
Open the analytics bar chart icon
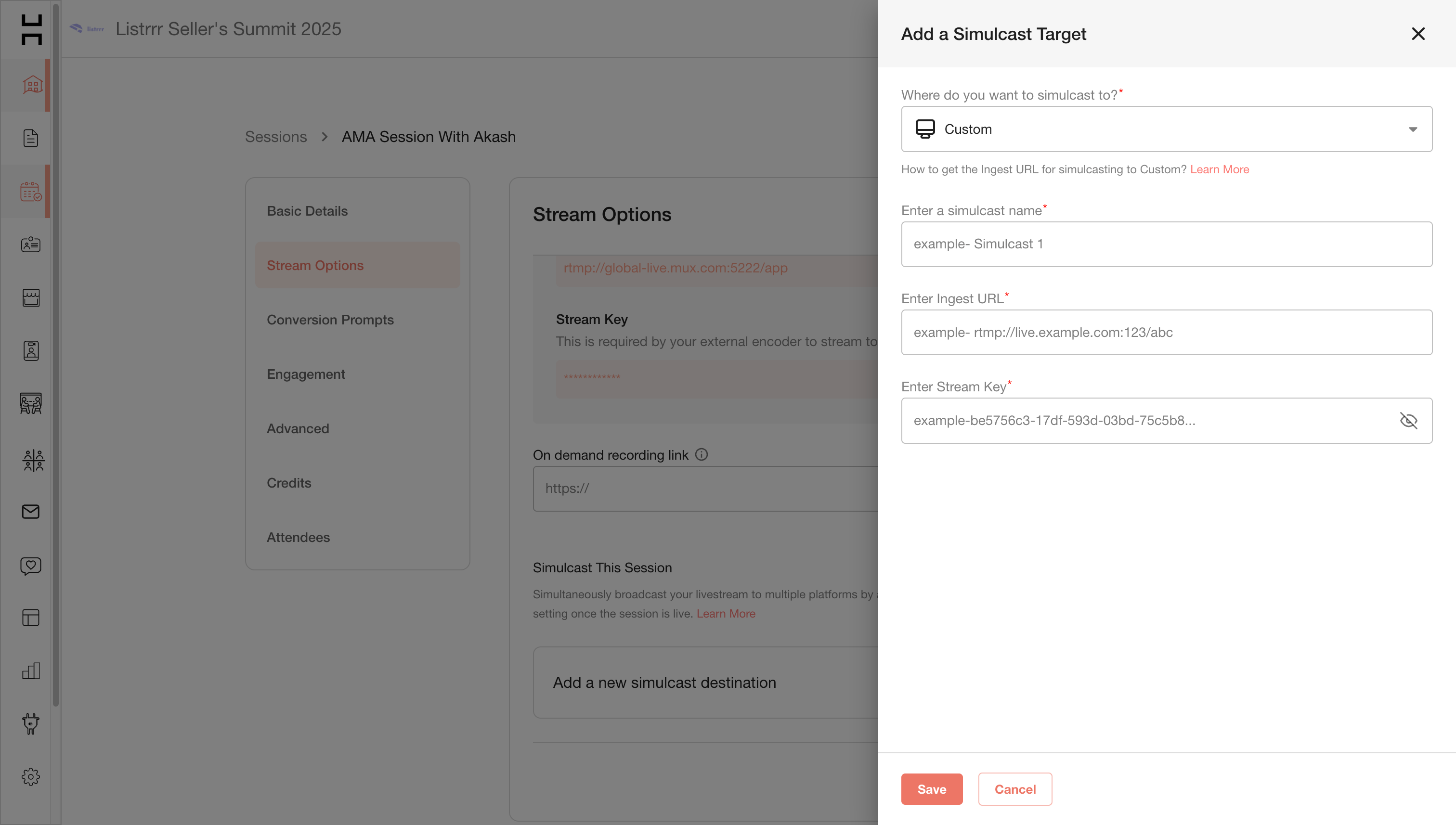pyautogui.click(x=31, y=671)
